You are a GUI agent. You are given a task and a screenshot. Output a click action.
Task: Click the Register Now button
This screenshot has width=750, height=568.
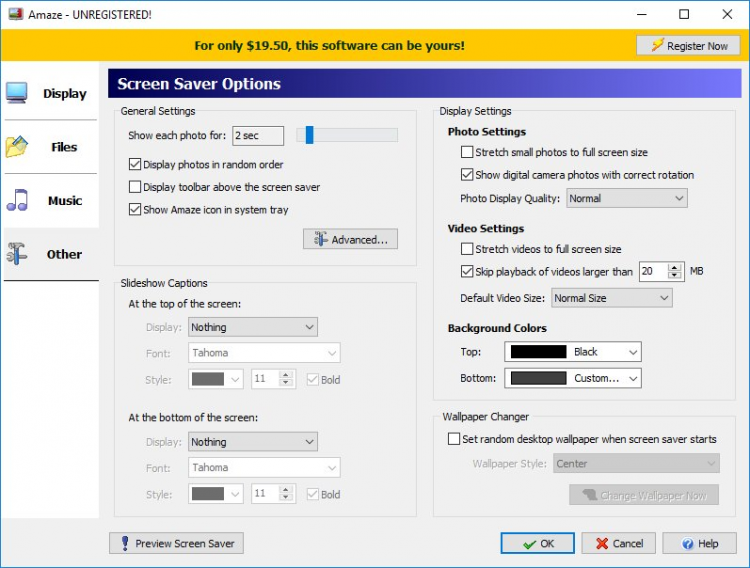688,45
